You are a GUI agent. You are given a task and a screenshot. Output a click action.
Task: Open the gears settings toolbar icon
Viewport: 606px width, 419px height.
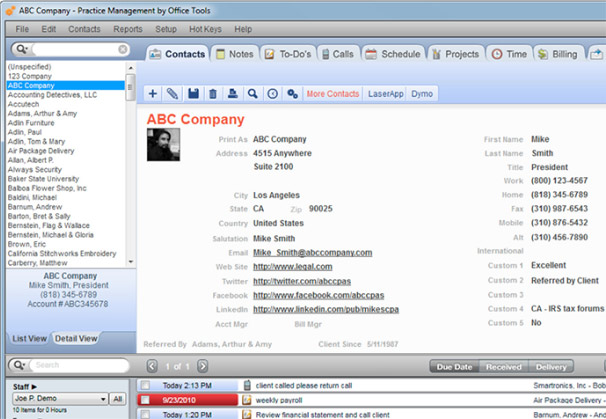click(293, 94)
